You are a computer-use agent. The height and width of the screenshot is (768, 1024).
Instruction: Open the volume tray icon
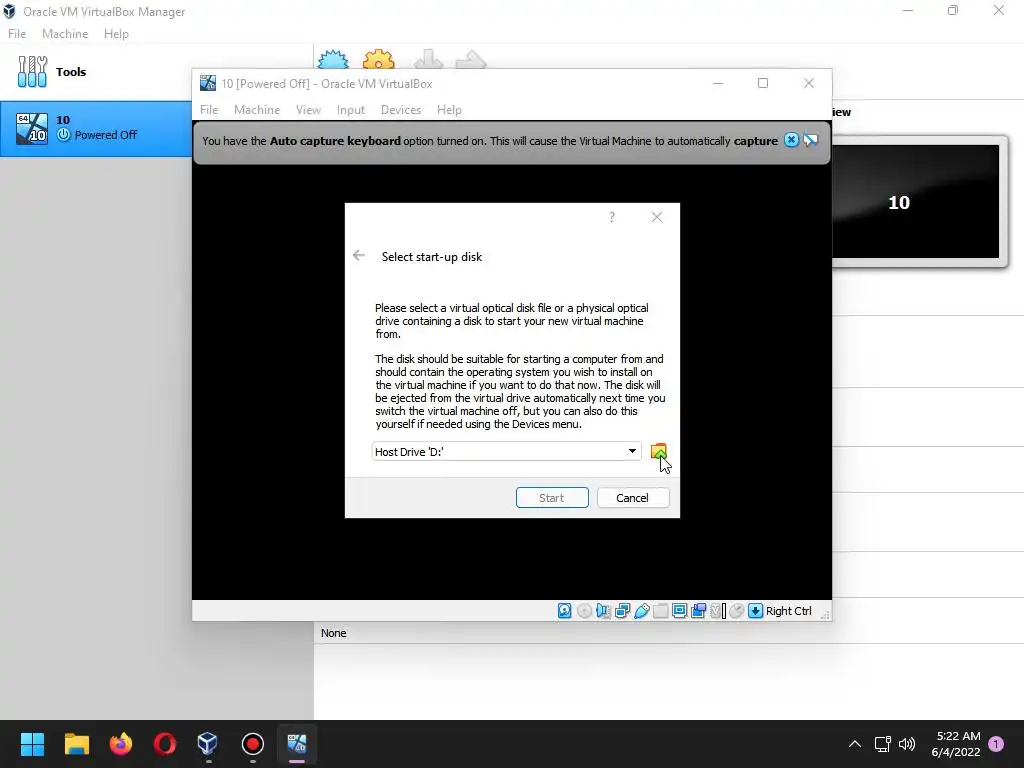click(907, 744)
